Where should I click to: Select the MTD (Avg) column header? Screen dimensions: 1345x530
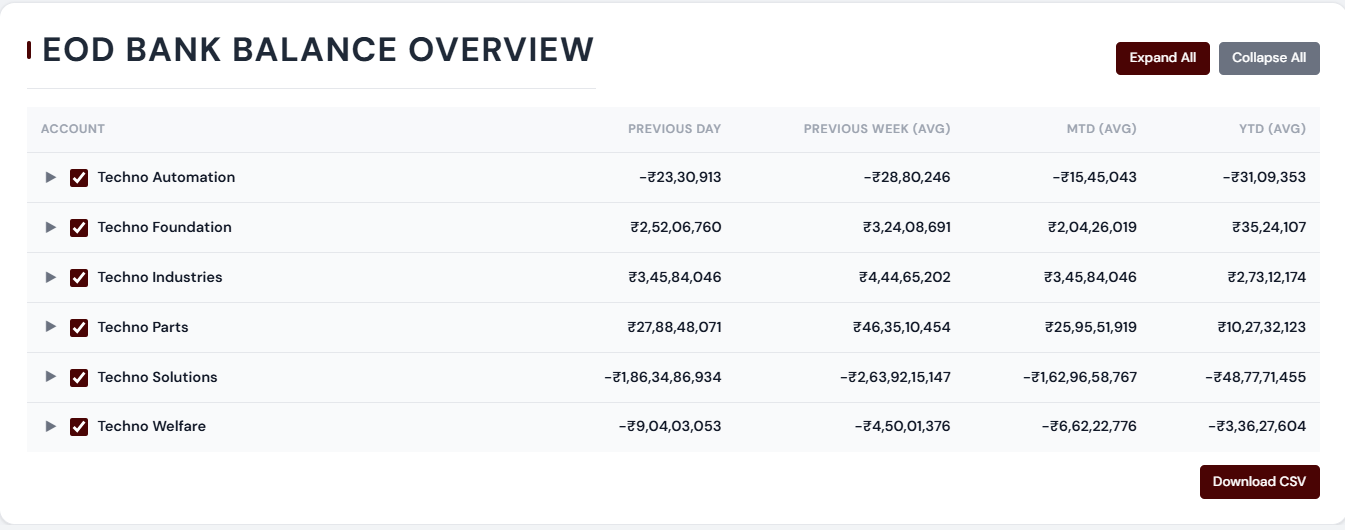pos(1101,129)
